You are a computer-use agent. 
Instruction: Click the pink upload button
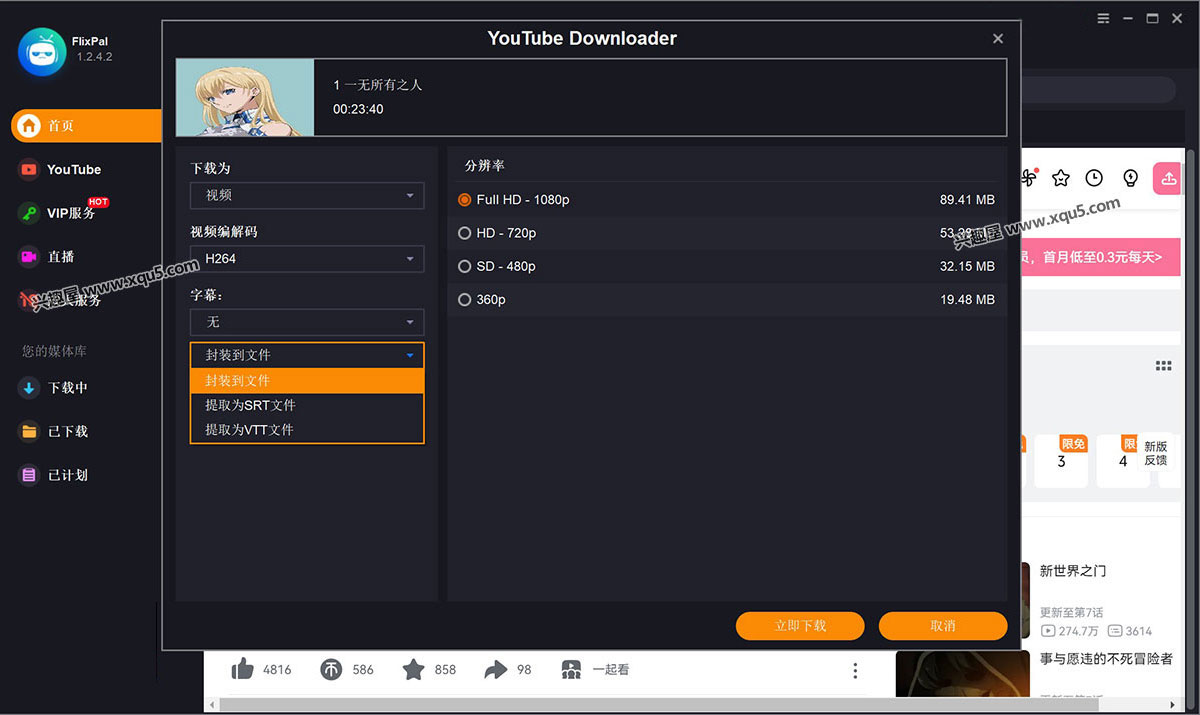tap(1168, 178)
